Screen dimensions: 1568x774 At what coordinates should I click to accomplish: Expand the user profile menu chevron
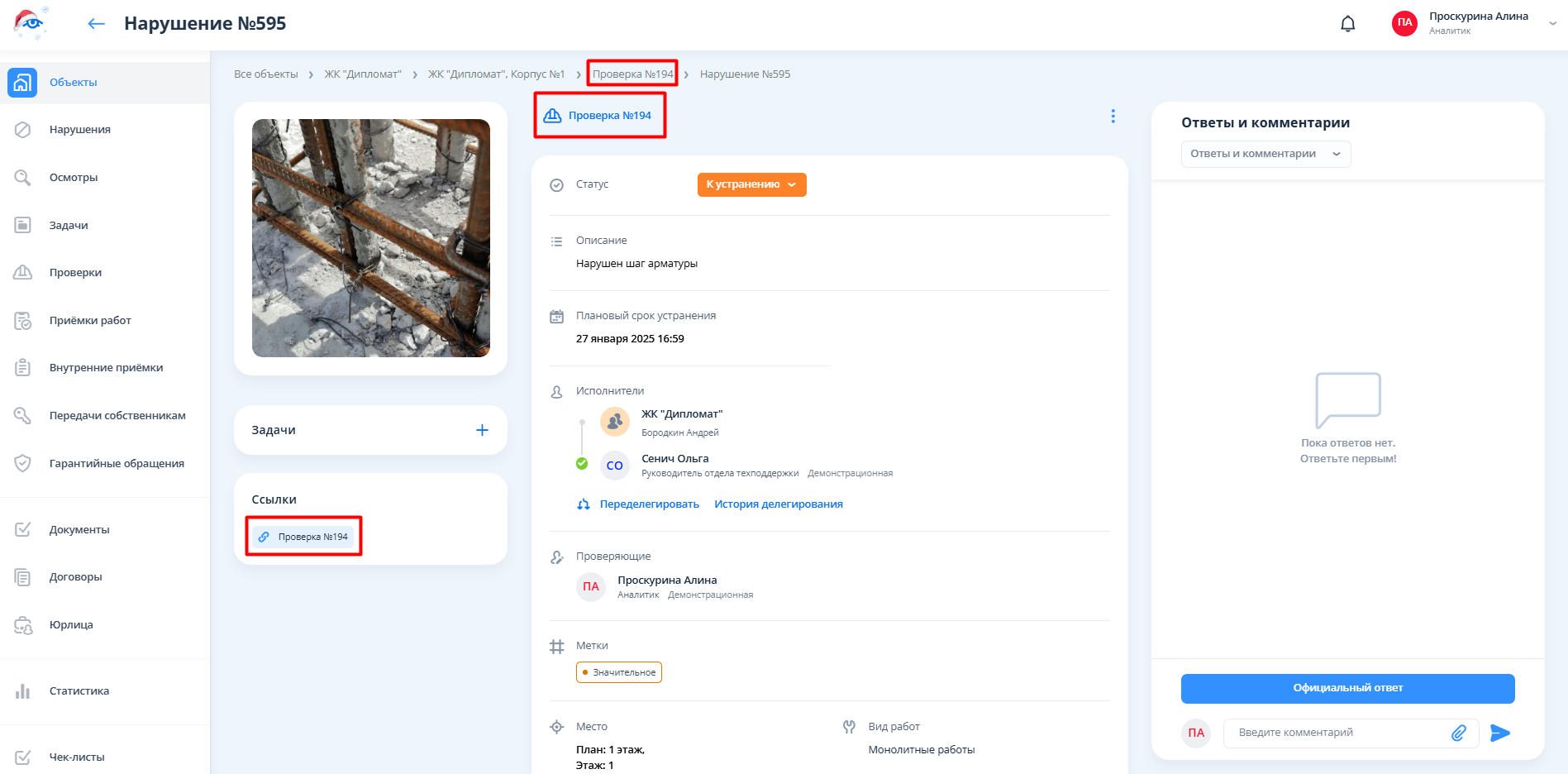point(1552,24)
